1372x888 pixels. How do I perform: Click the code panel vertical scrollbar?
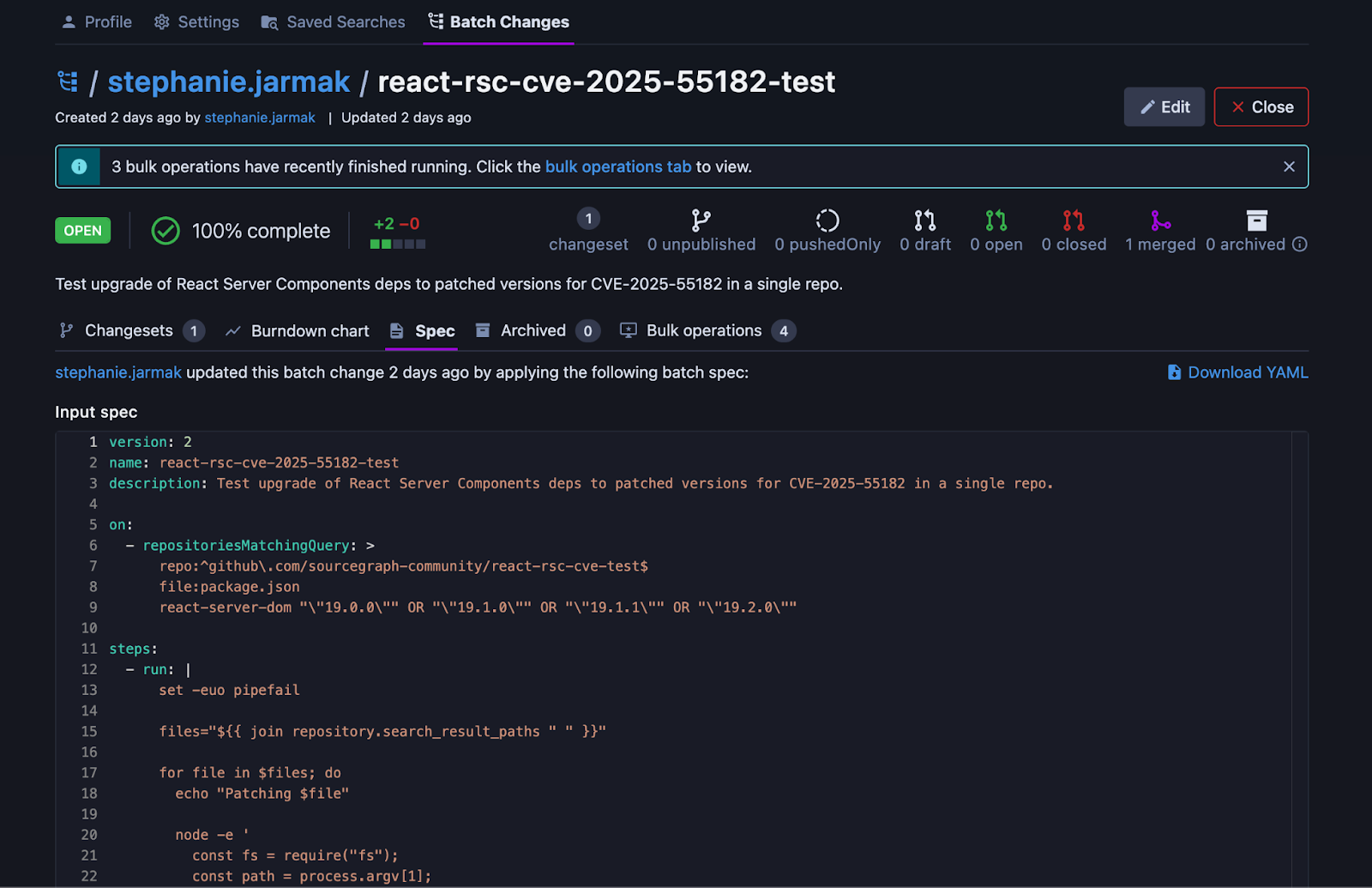(1299, 659)
